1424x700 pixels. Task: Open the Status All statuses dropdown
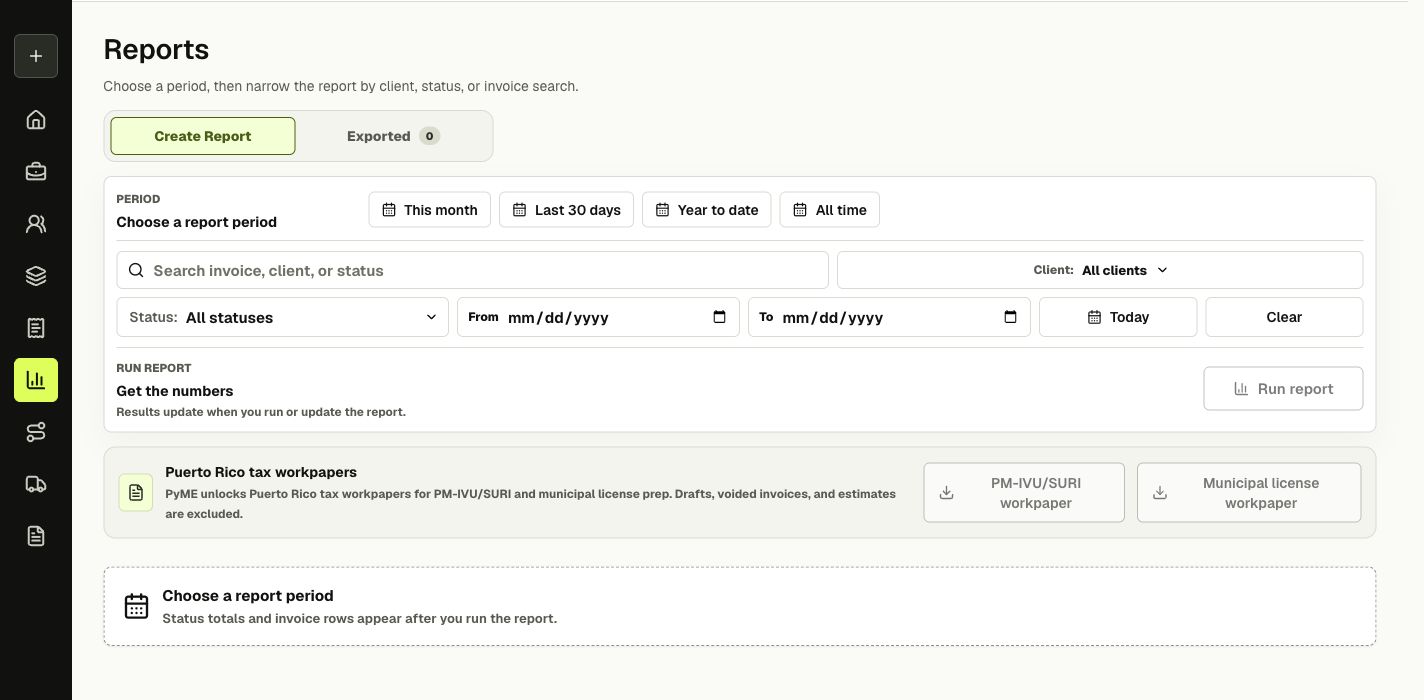click(283, 317)
